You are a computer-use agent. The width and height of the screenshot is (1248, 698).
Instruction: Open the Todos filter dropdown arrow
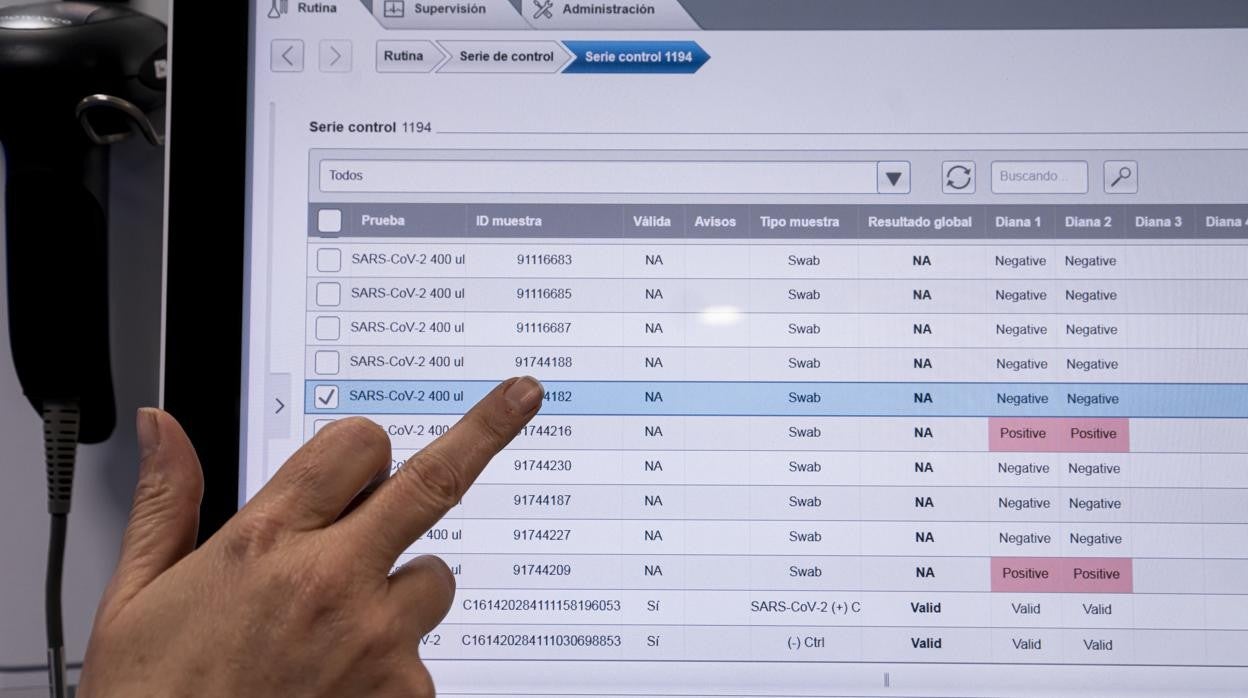(893, 177)
